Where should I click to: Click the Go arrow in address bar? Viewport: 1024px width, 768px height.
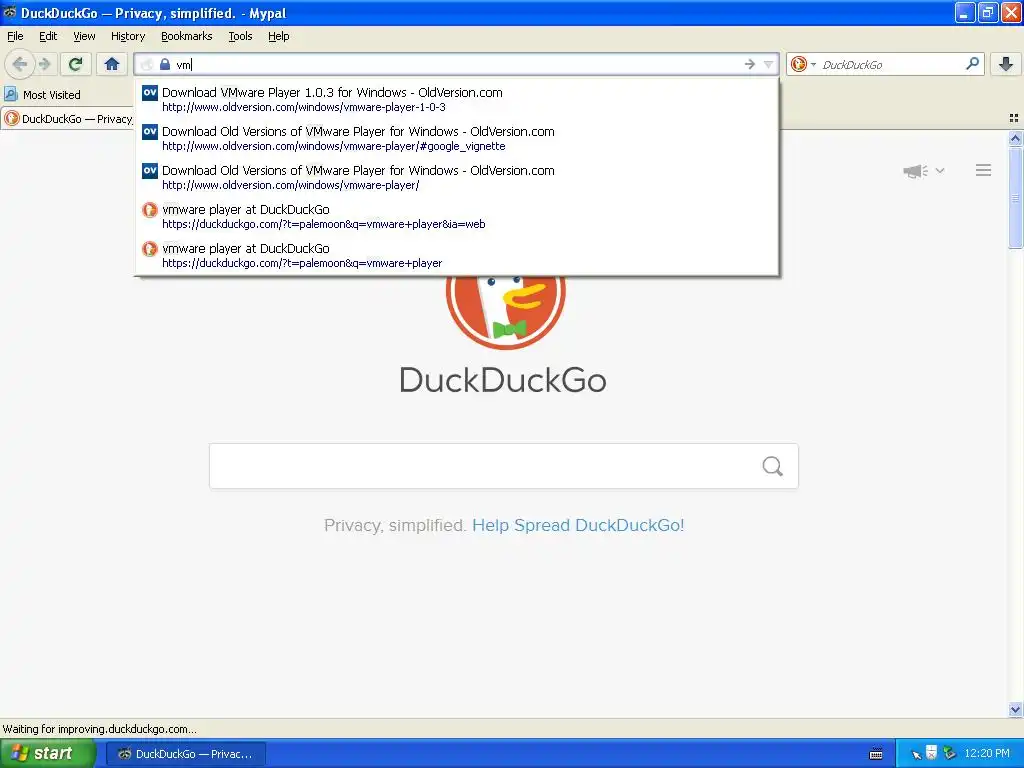(749, 64)
